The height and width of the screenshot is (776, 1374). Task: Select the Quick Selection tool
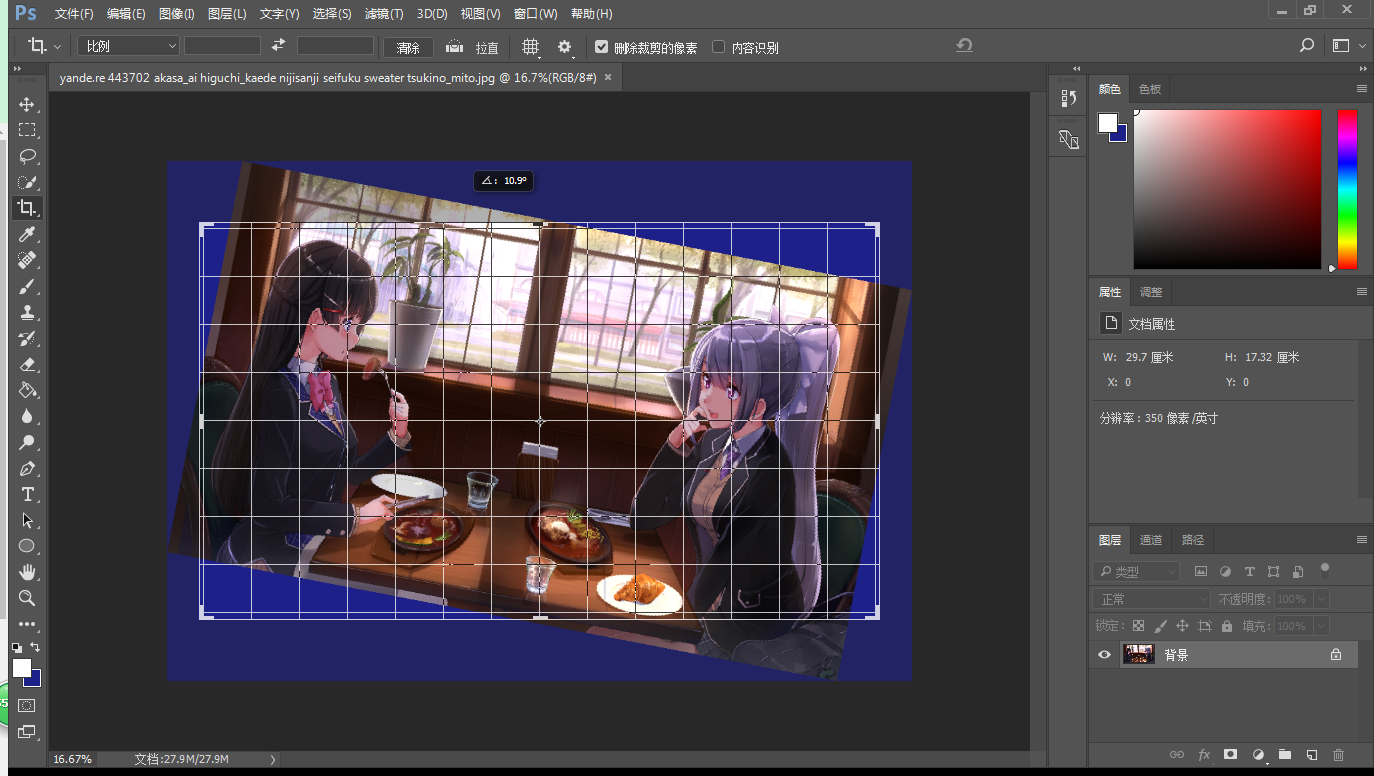coord(27,182)
